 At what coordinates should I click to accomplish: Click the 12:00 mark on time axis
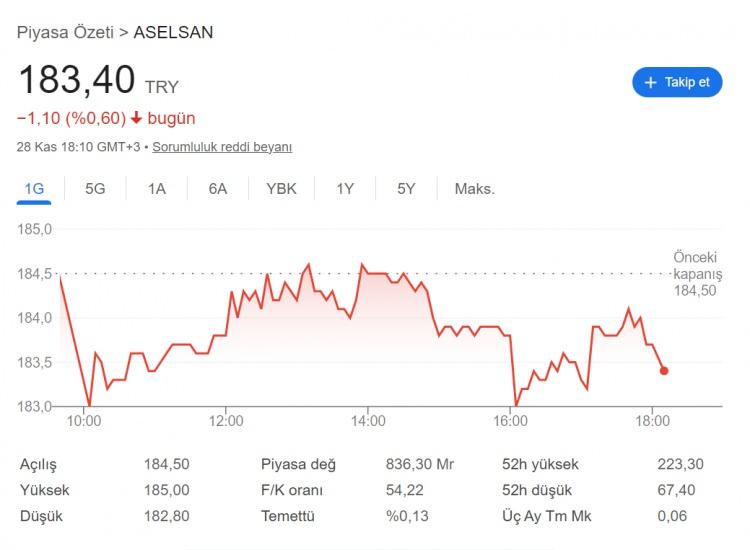click(226, 421)
